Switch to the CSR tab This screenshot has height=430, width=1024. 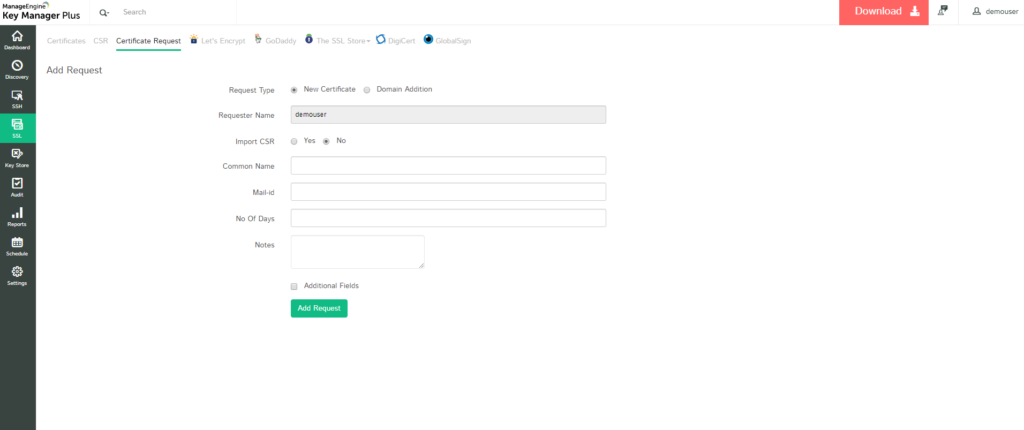(100, 41)
